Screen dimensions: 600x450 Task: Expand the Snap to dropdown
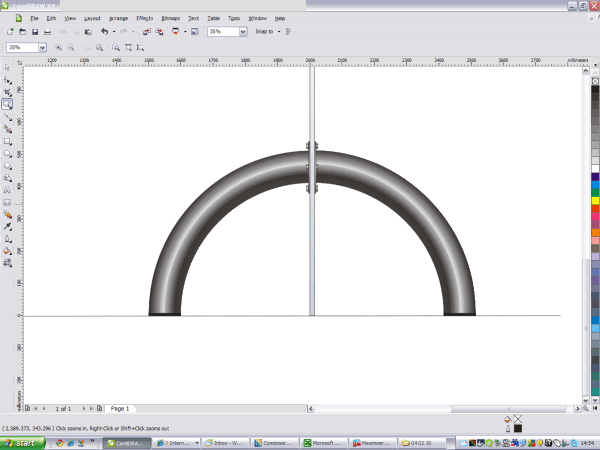click(x=270, y=32)
